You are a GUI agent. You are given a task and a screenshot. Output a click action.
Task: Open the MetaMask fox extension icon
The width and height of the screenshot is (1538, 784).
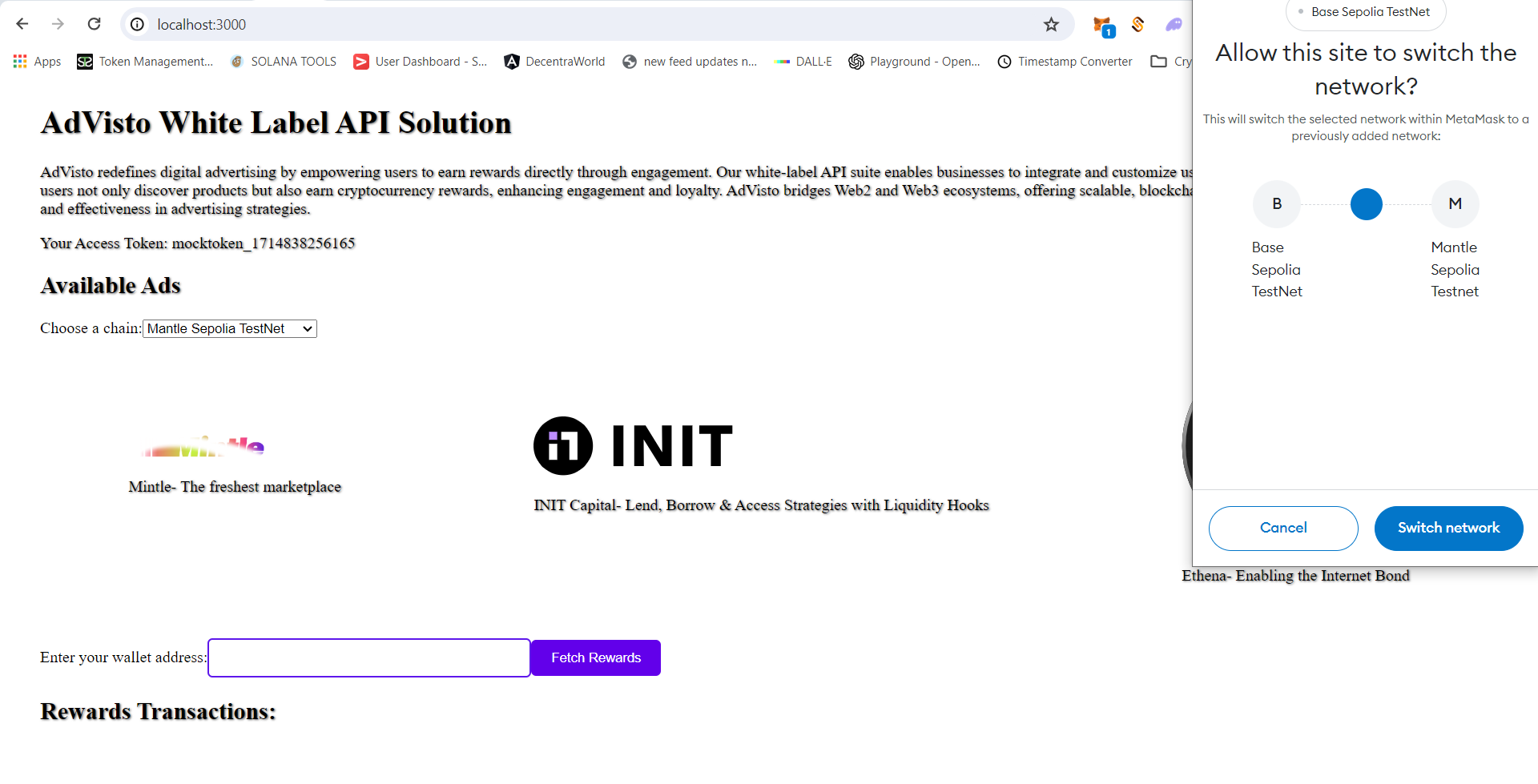click(1103, 26)
